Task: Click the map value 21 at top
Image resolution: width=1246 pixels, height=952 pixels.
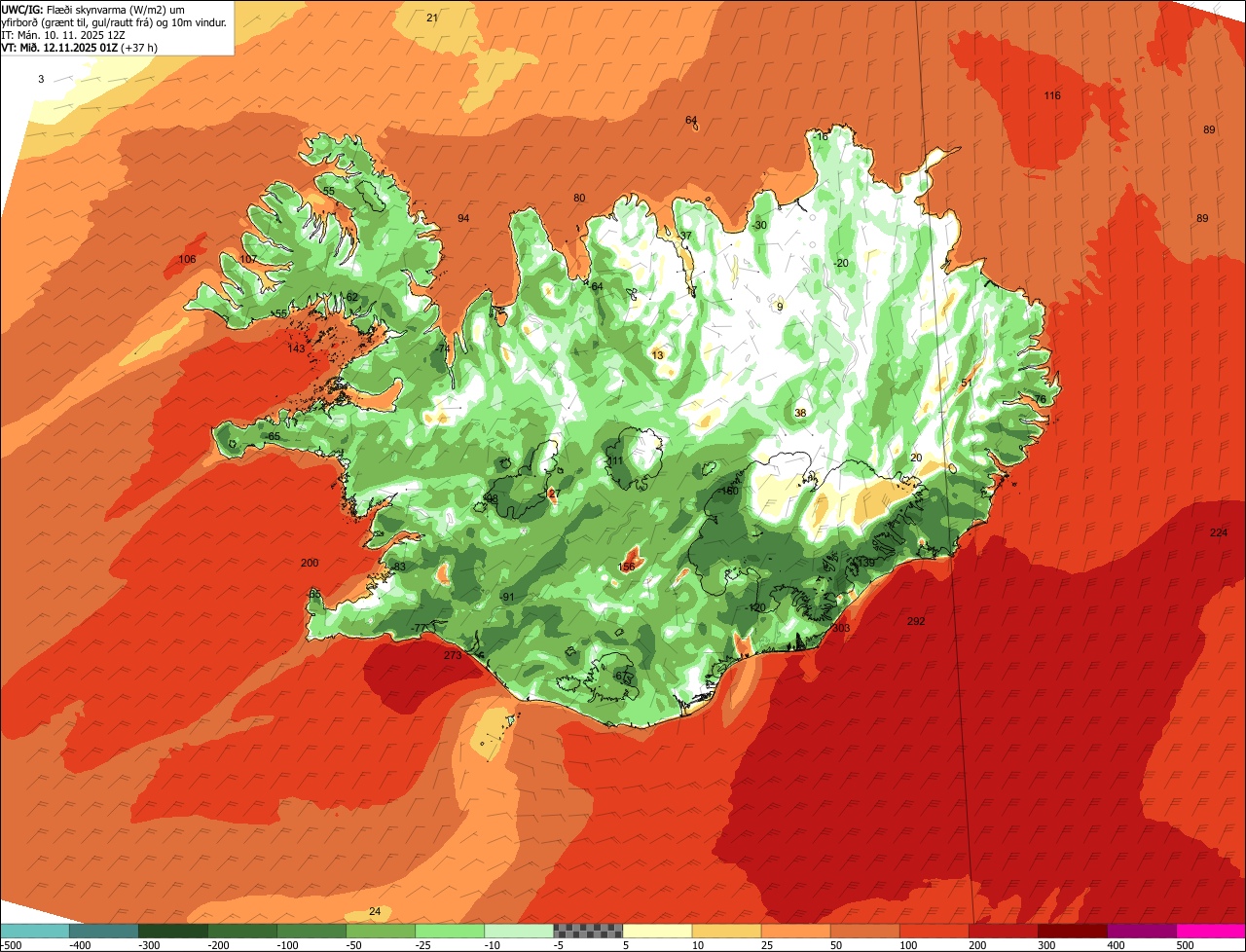Action: (x=432, y=18)
